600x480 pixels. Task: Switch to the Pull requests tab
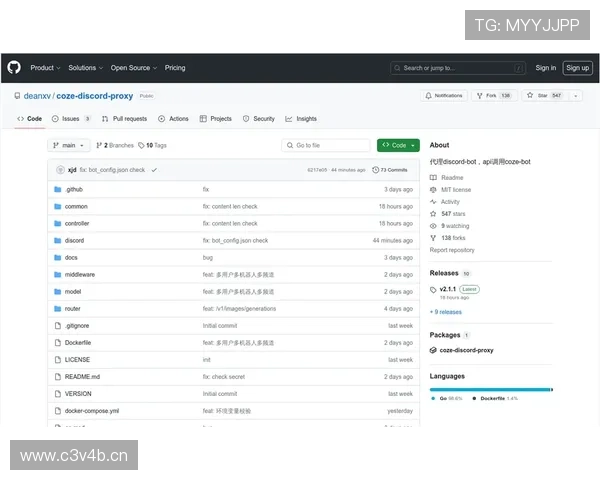124,118
